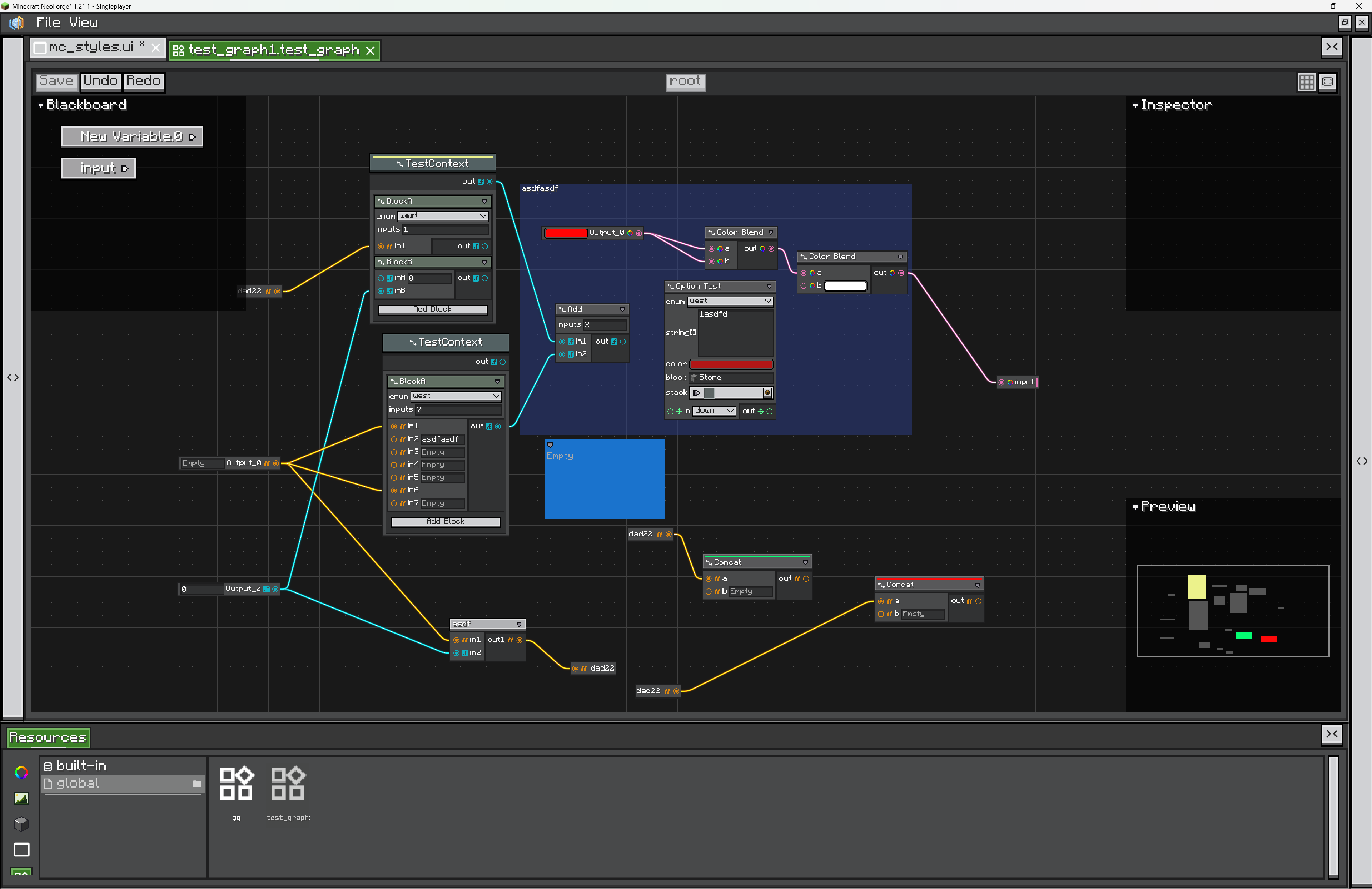Open the texture image resources icon

pos(21,798)
